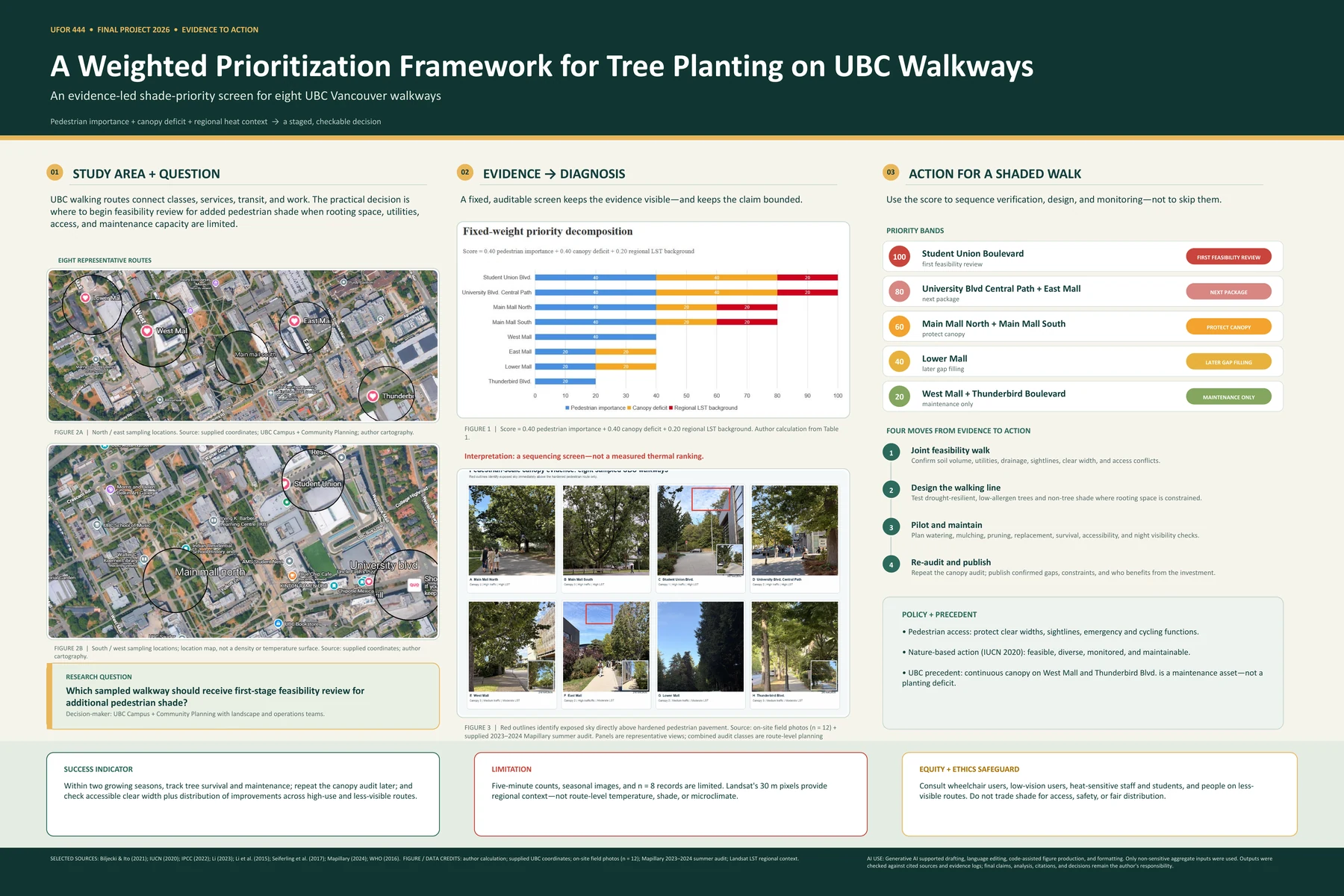This screenshot has width=1344, height=896.
Task: Click the MAINTENANCE ONLY pill
Action: 1228,397
